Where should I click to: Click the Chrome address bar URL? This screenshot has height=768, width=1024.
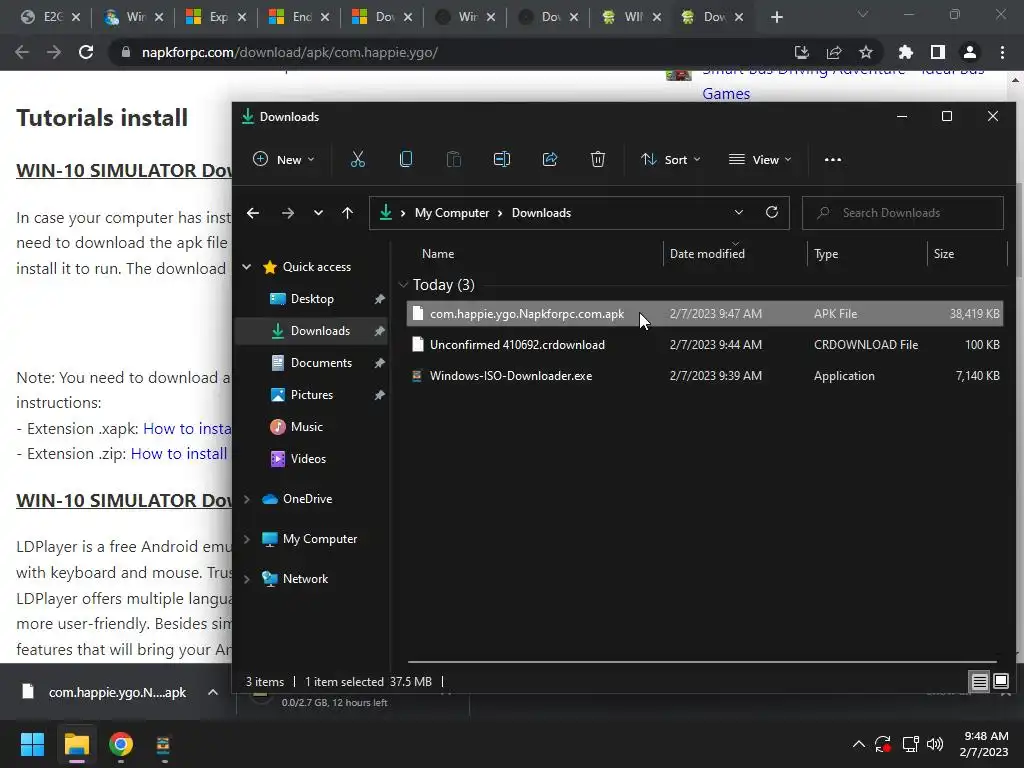coord(290,52)
